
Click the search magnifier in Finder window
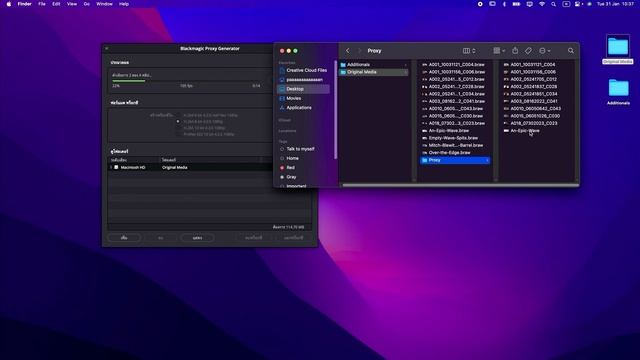571,51
